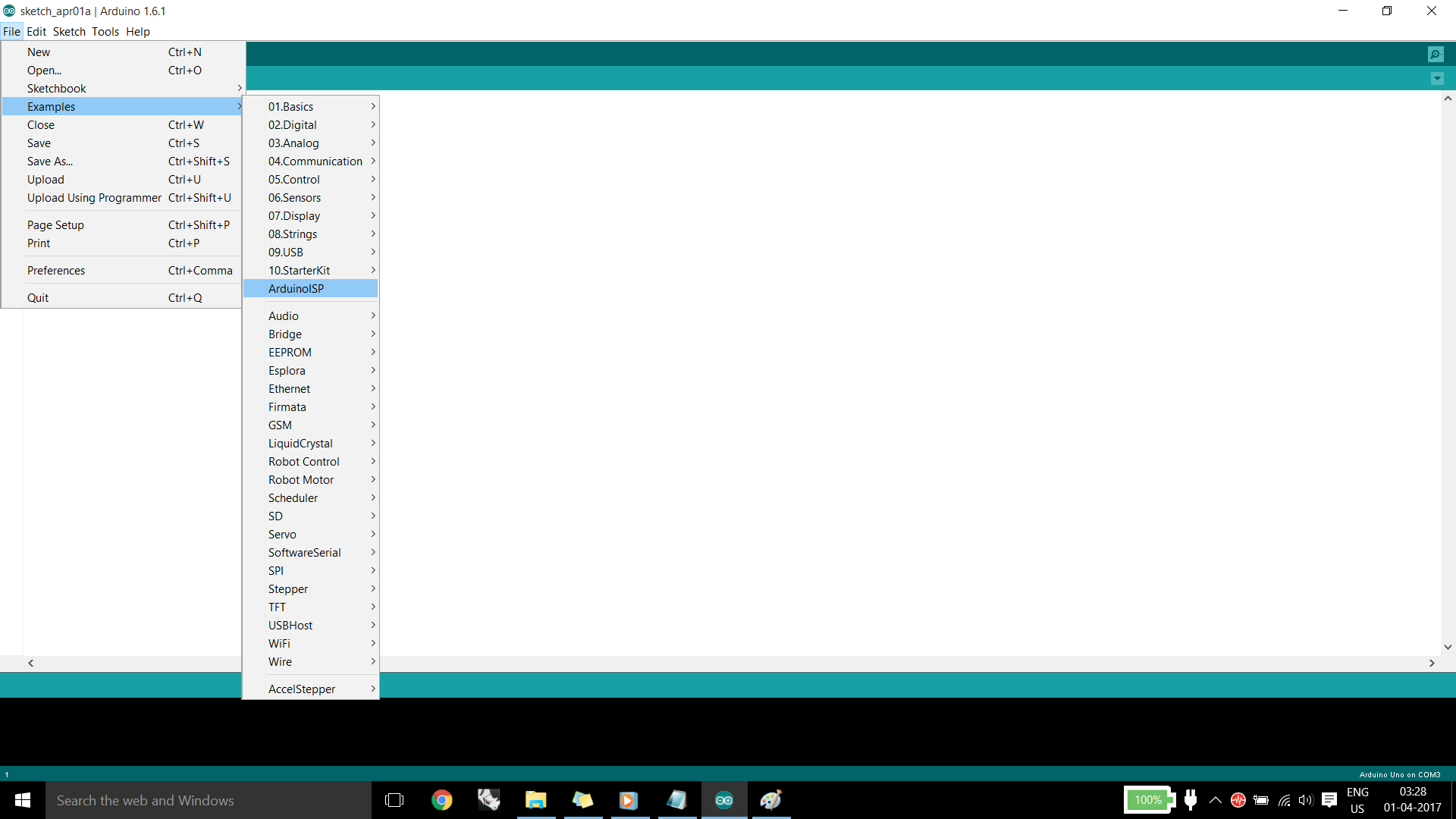The height and width of the screenshot is (819, 1456).
Task: Select Upload Using Programmer entry
Action: coord(123,198)
